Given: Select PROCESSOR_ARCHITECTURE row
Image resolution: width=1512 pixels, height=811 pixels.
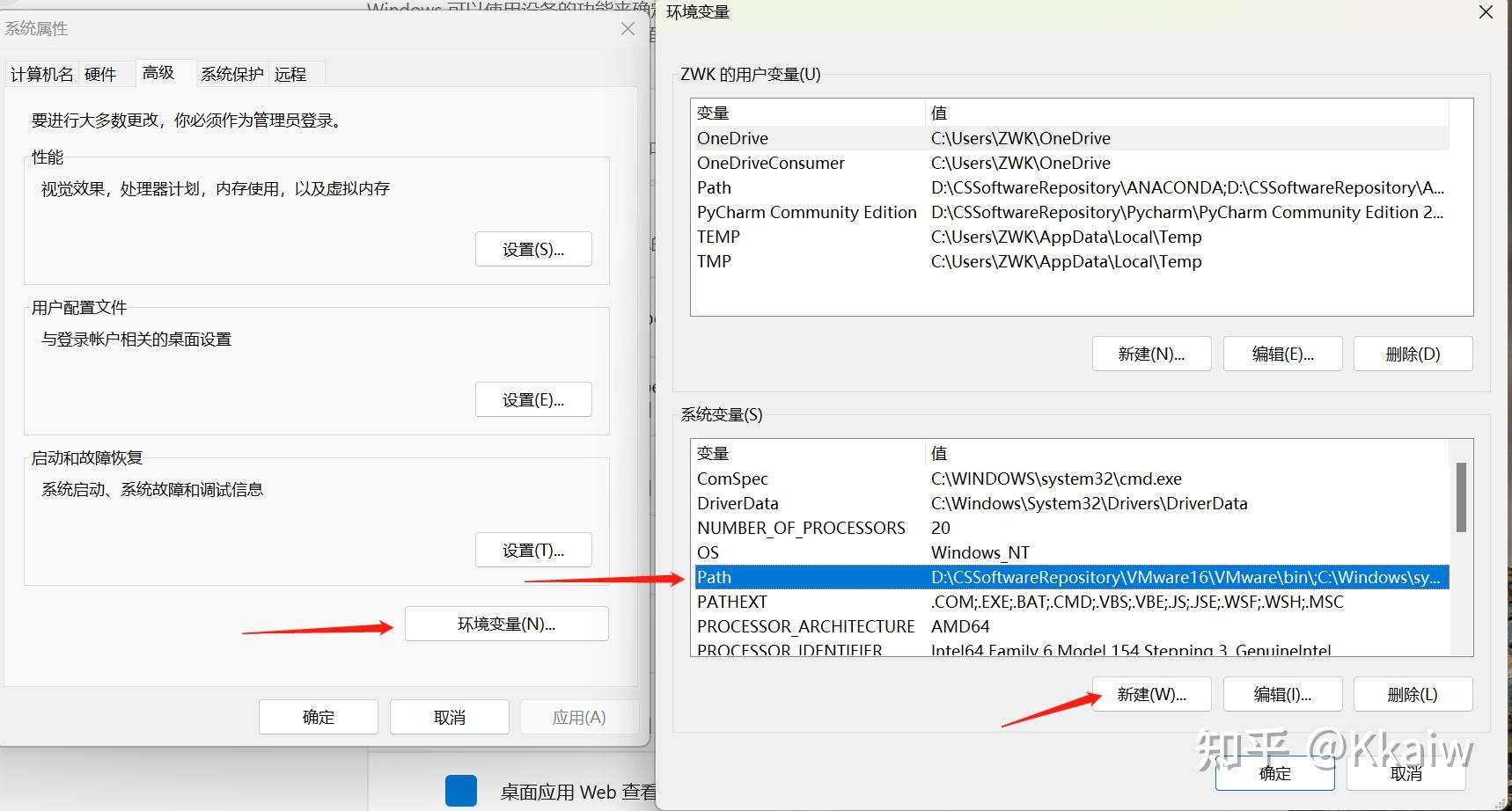Looking at the screenshot, I should [1071, 626].
